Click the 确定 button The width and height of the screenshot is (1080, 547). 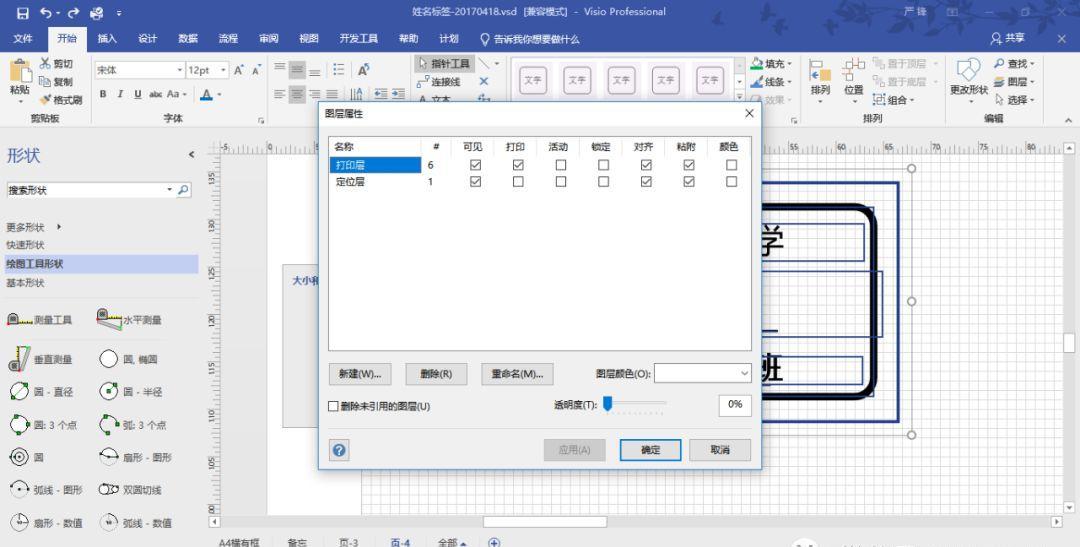650,450
